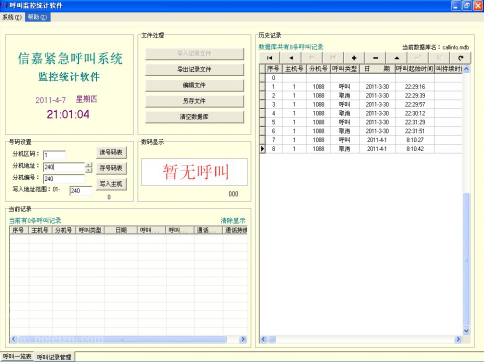Select the history cell with time 22:29:39
This screenshot has width=484, height=362.
point(415,95)
